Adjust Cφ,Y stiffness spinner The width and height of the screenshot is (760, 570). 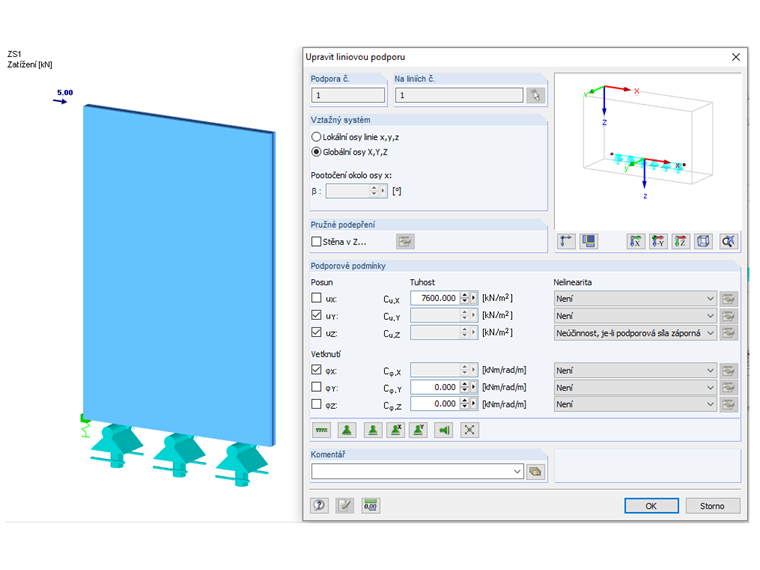click(464, 387)
